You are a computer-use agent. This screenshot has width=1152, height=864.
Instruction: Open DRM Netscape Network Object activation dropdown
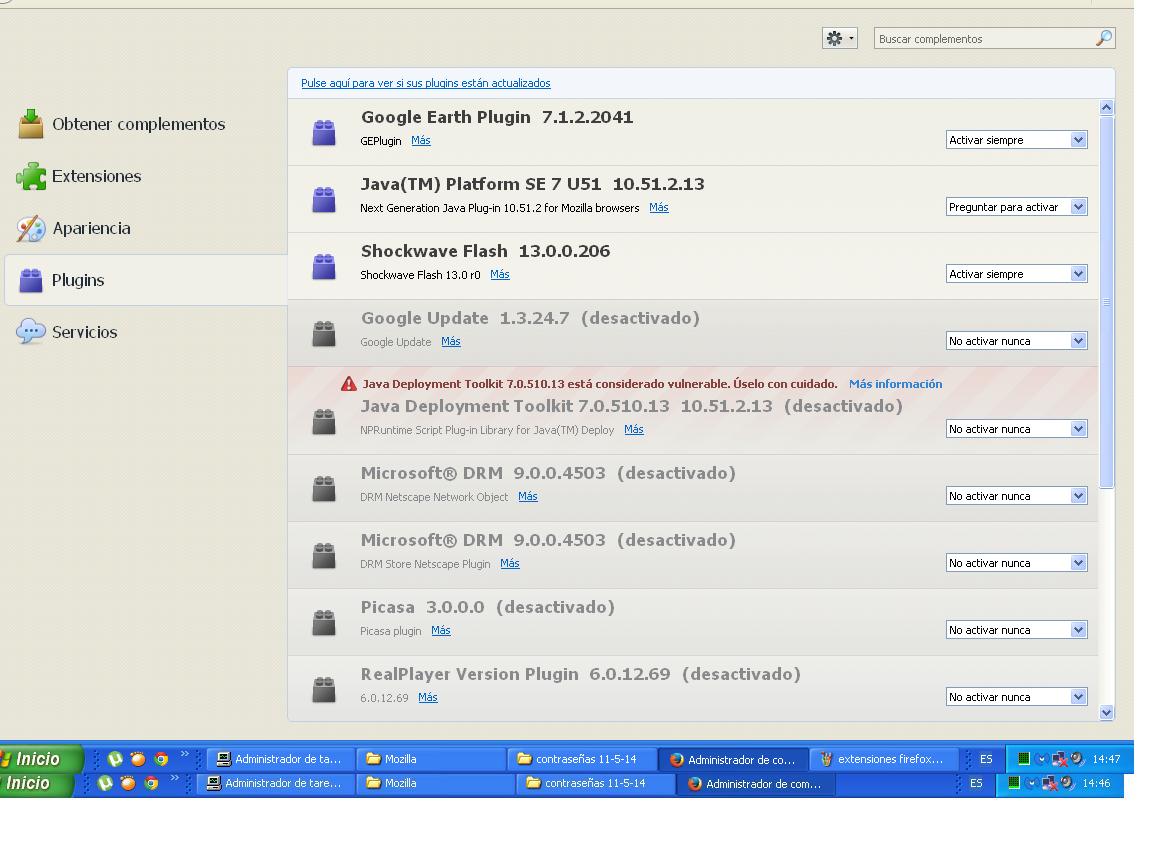click(1016, 495)
